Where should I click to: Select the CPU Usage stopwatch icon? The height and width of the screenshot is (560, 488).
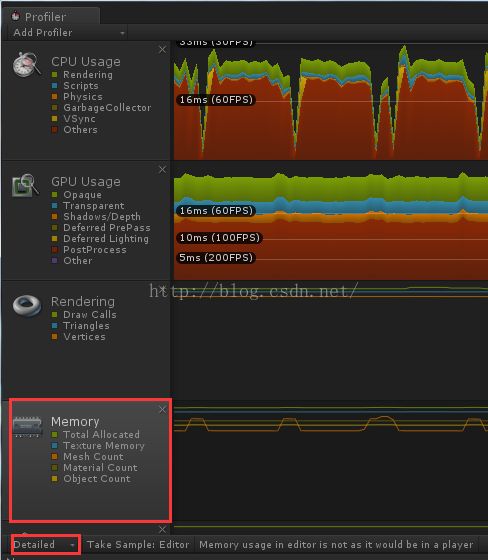[26, 64]
